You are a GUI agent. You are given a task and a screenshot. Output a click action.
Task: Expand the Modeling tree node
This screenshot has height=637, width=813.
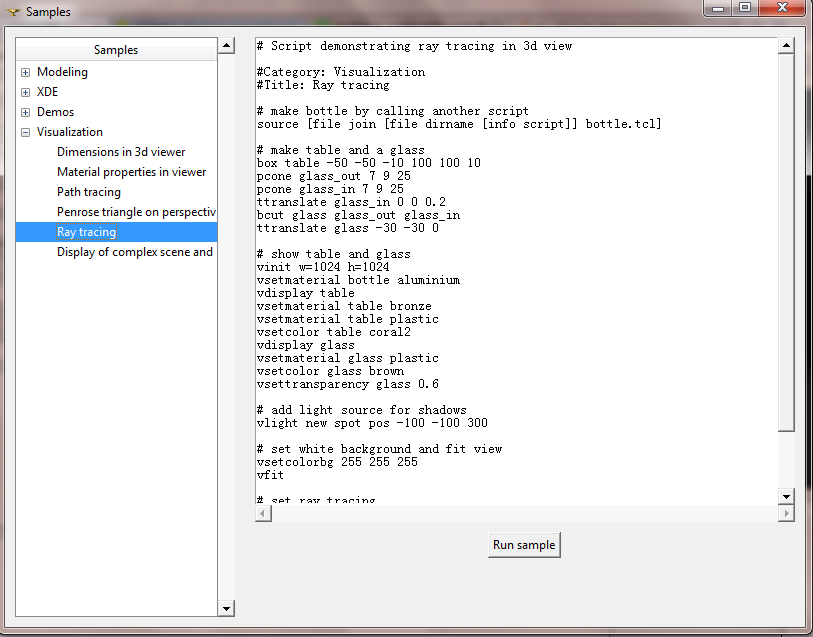[25, 72]
